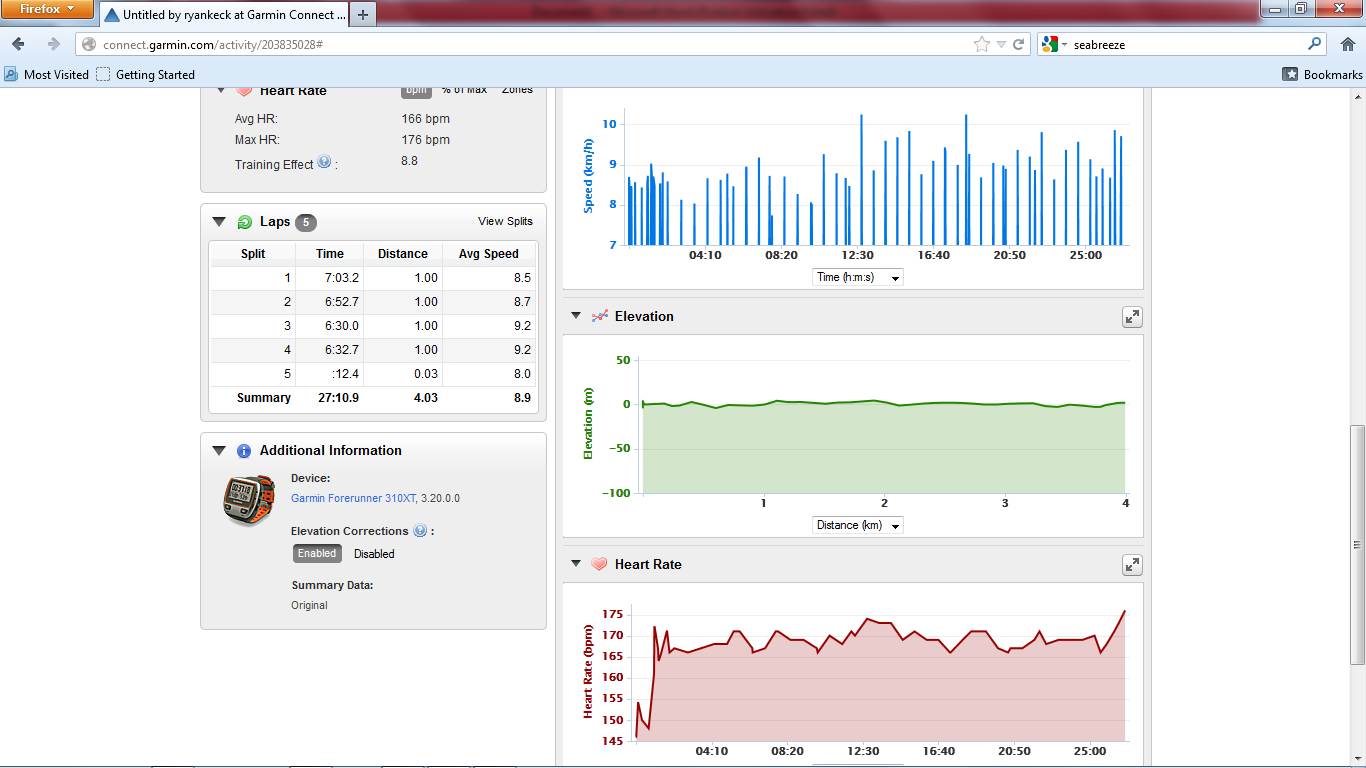The height and width of the screenshot is (768, 1366).
Task: Expand the Elevation chart to full size
Action: (1132, 317)
